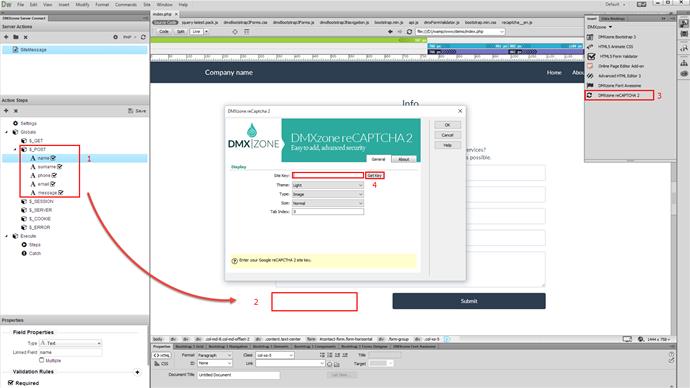Image resolution: width=690 pixels, height=388 pixels.
Task: Click the Site Key input field
Action: (x=328, y=176)
